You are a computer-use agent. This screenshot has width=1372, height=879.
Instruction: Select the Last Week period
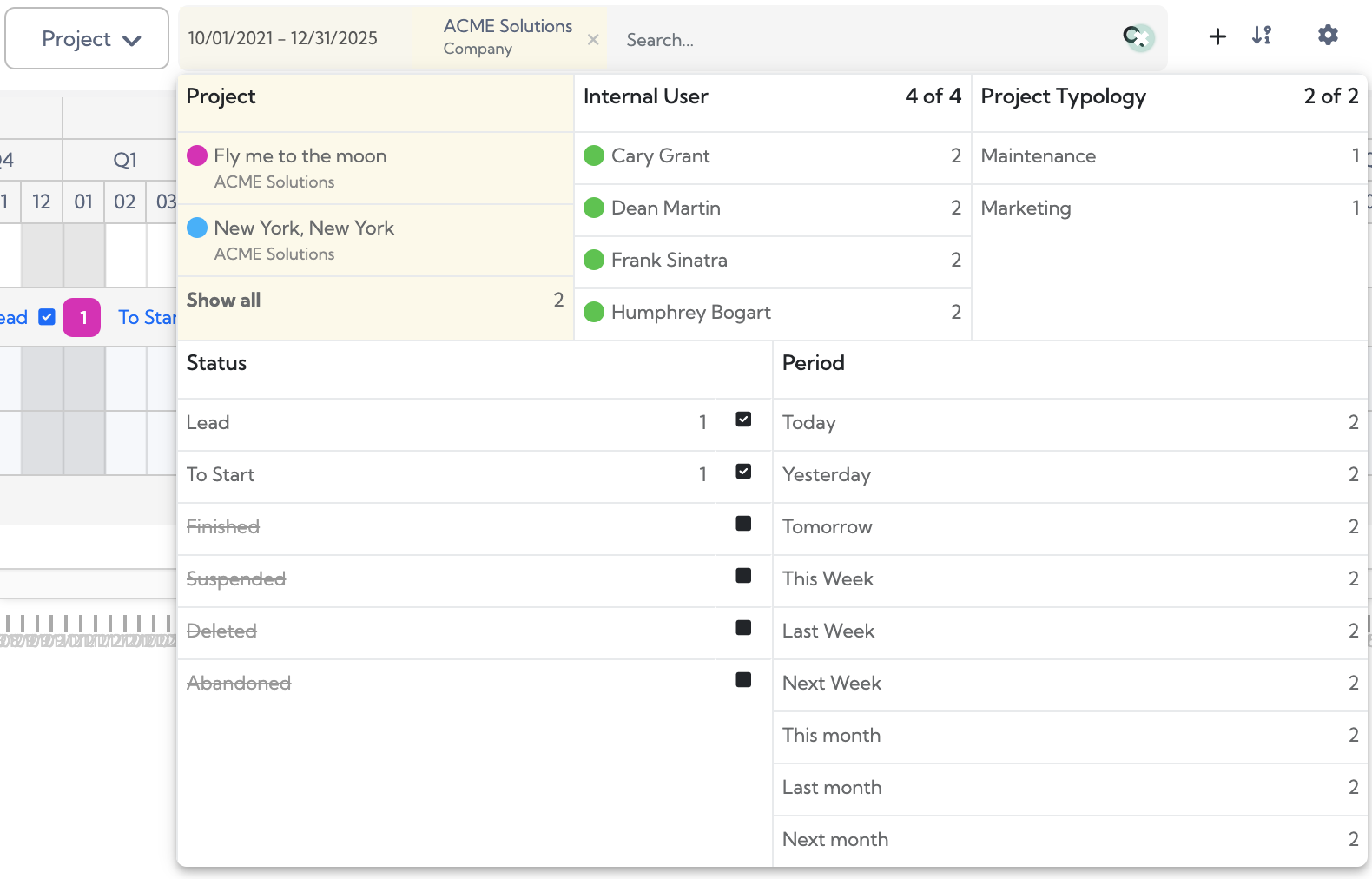click(x=1071, y=631)
